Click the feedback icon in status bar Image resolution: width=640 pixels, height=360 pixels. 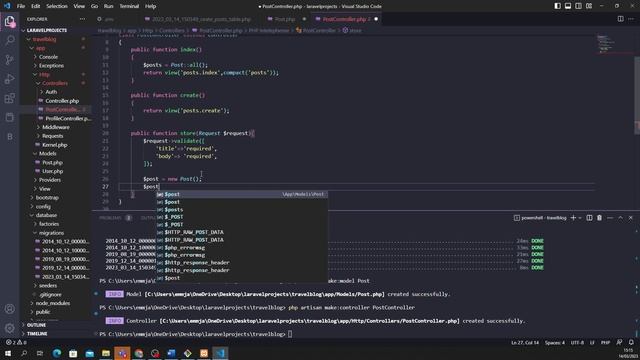pos(620,342)
